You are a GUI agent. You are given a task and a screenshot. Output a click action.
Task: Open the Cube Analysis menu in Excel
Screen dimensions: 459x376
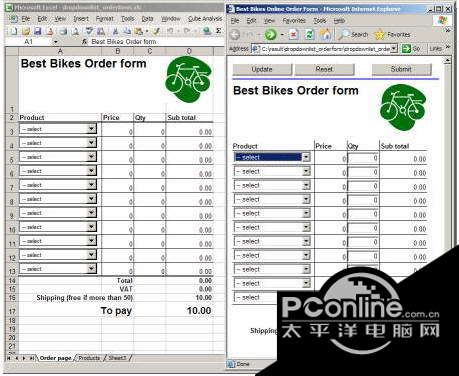pyautogui.click(x=205, y=18)
